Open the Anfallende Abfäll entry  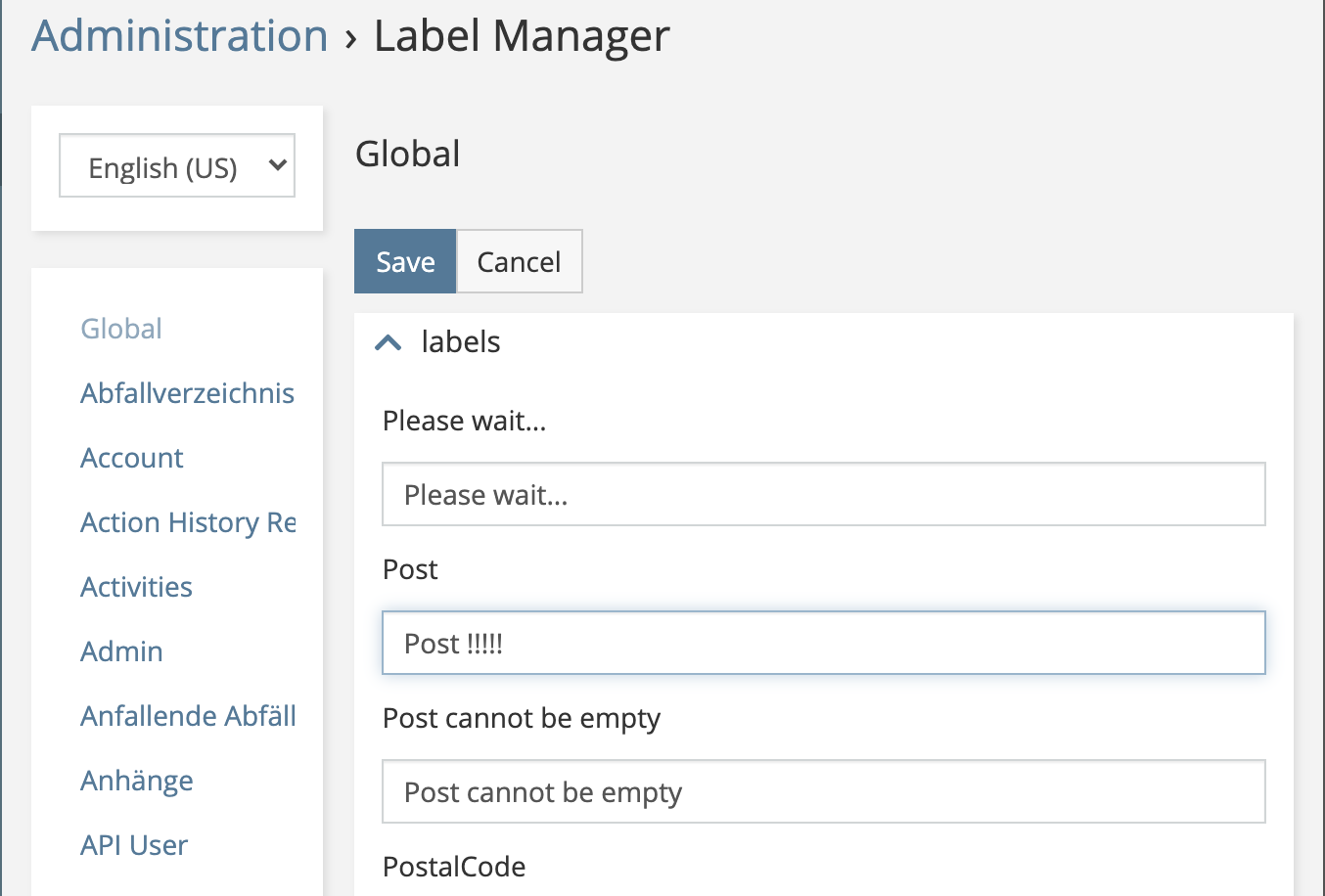click(x=188, y=716)
